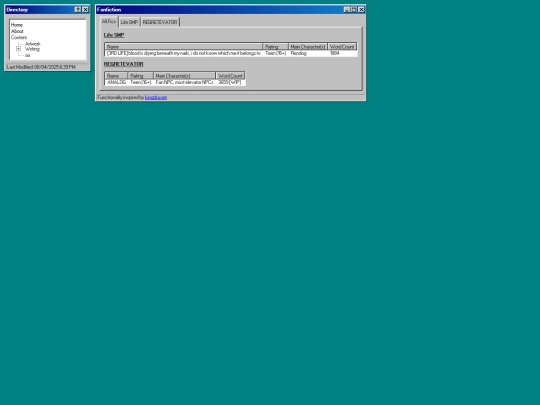540x405 pixels.
Task: Click the Last Modified status bar text
Action: (41, 67)
